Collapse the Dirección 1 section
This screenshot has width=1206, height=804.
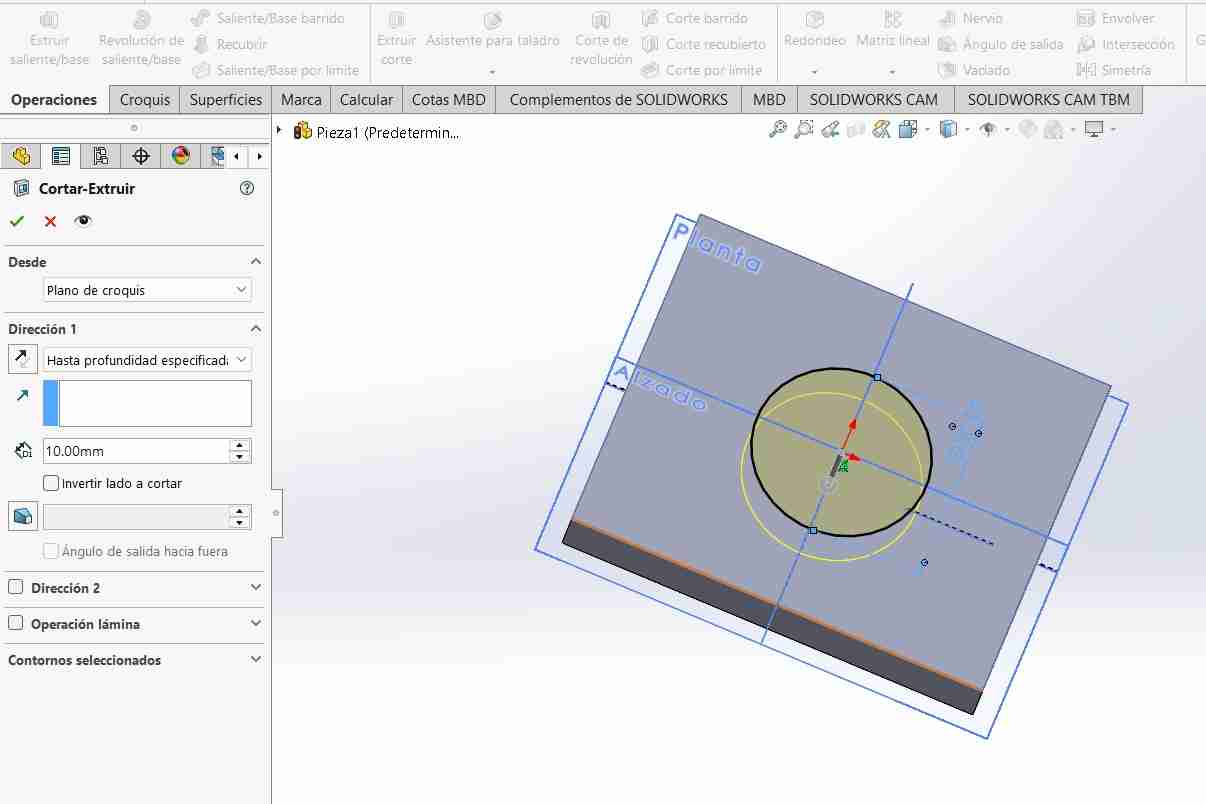(x=256, y=329)
